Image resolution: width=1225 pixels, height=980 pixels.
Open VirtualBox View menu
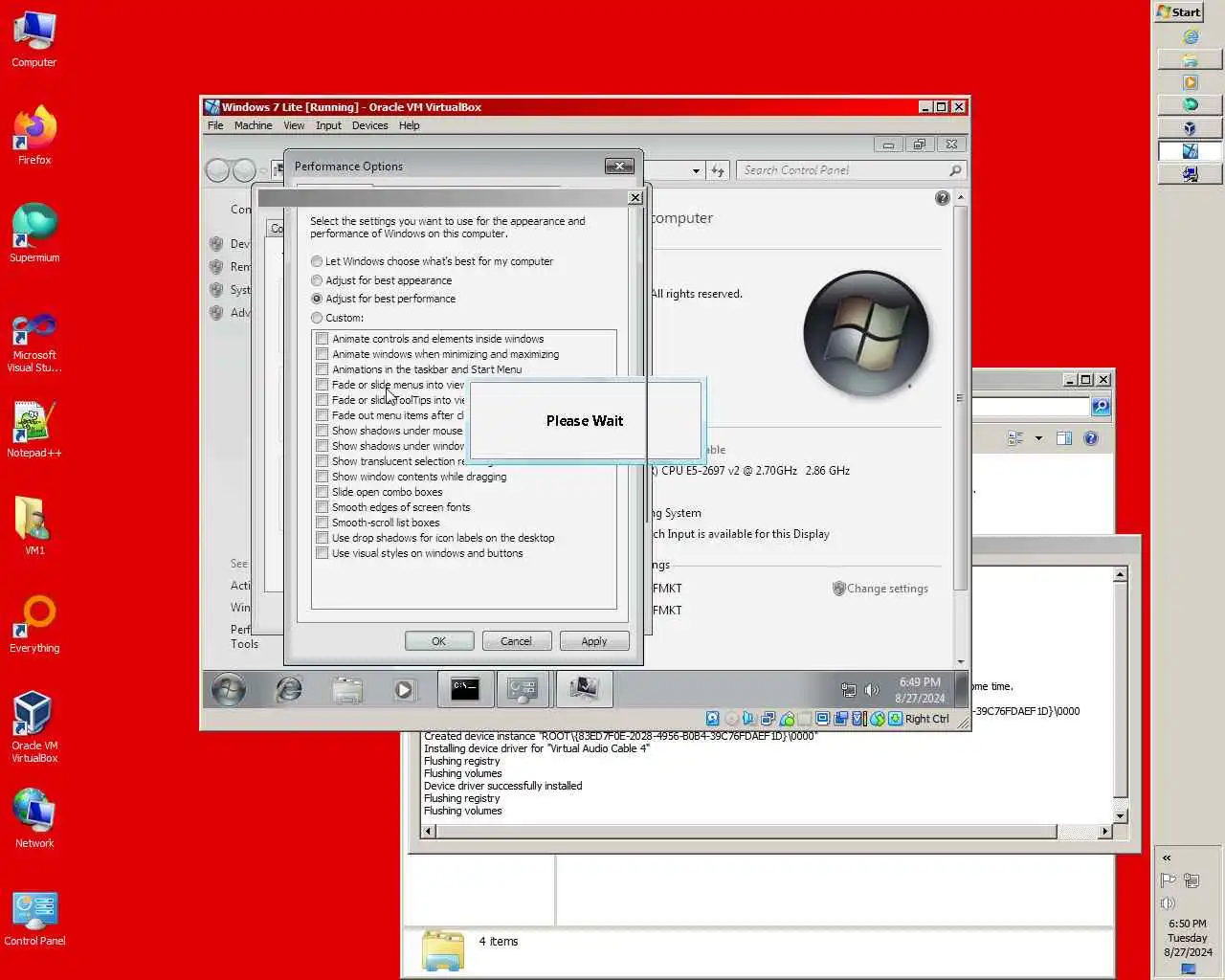click(294, 125)
